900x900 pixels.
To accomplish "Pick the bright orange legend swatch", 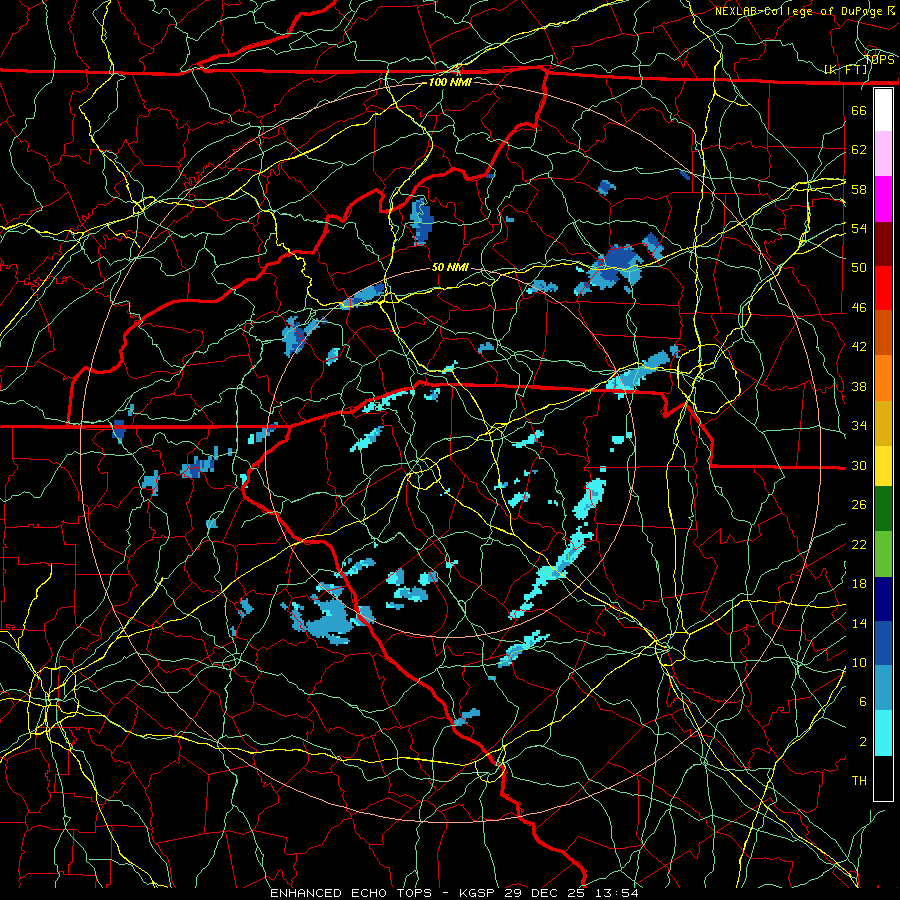I will pos(883,378).
